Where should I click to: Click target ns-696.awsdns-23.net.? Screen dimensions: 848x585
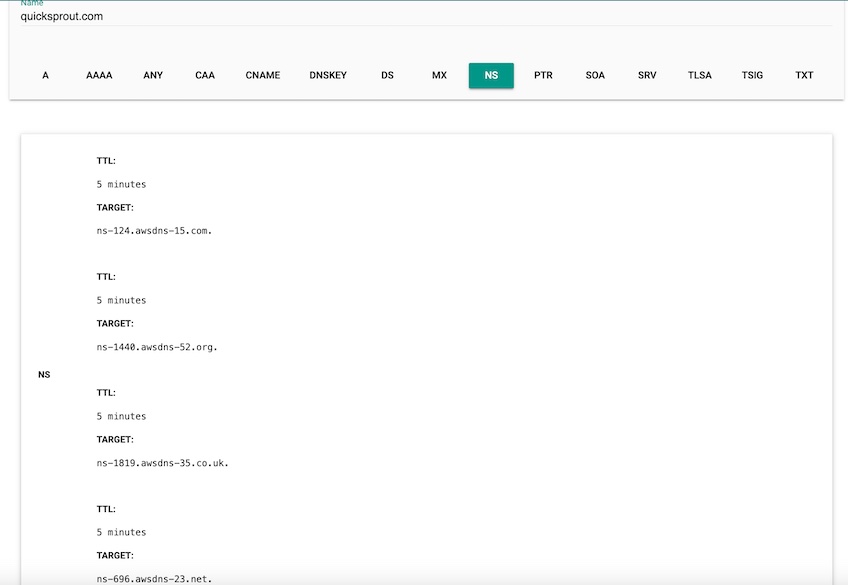tap(154, 579)
